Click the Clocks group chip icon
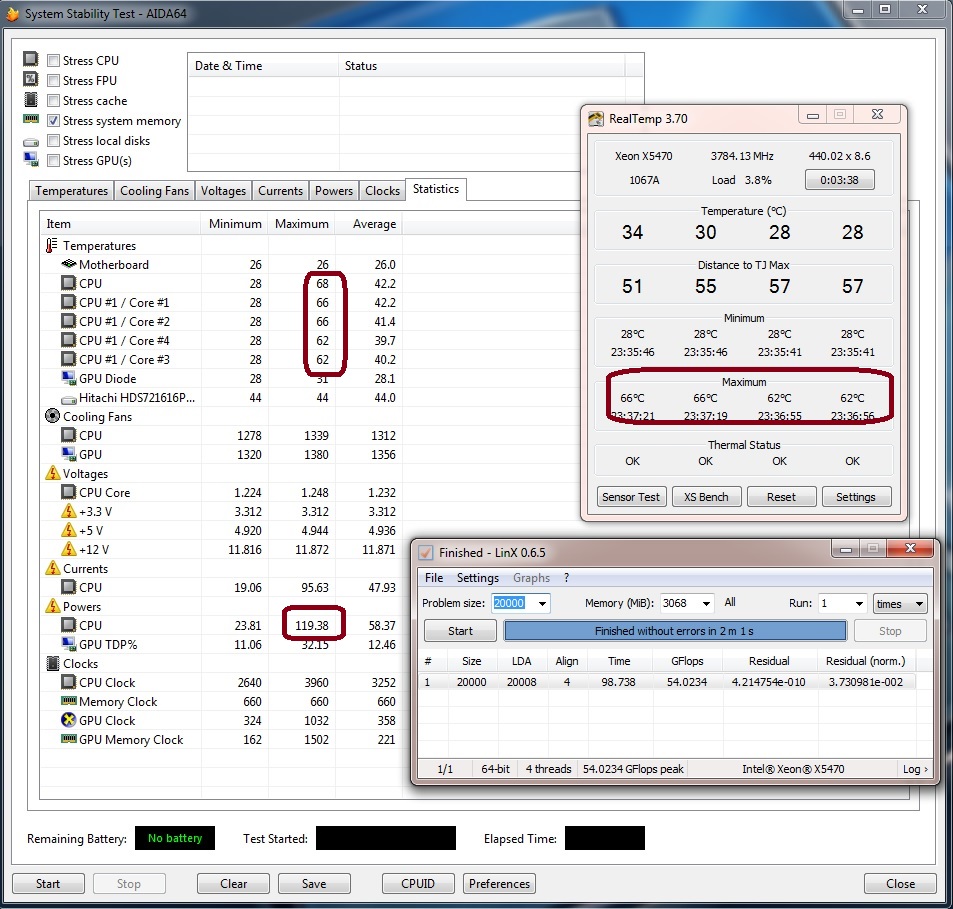Image resolution: width=953 pixels, height=909 pixels. (x=53, y=663)
